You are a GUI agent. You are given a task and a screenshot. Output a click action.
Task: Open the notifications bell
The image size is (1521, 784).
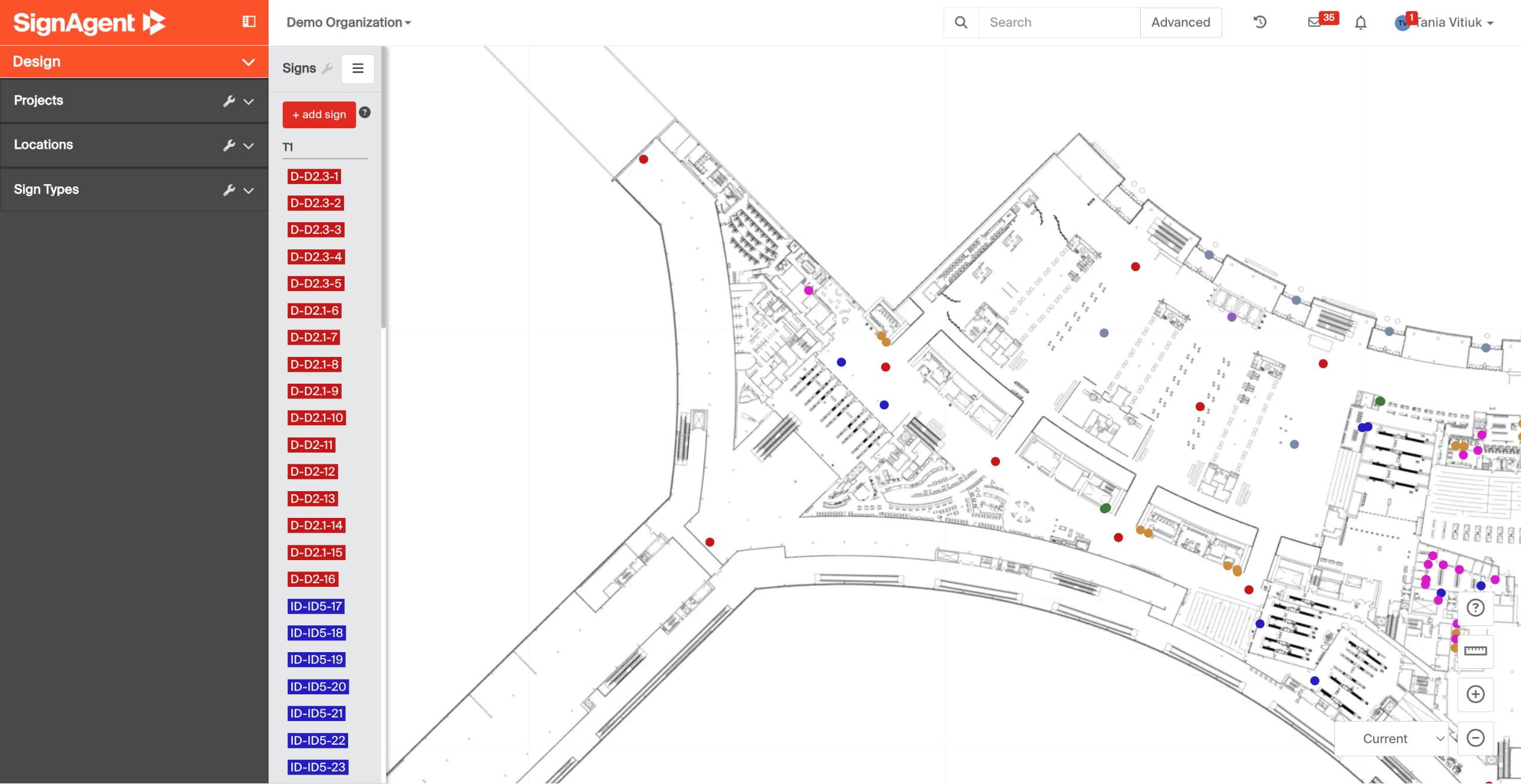1361,23
